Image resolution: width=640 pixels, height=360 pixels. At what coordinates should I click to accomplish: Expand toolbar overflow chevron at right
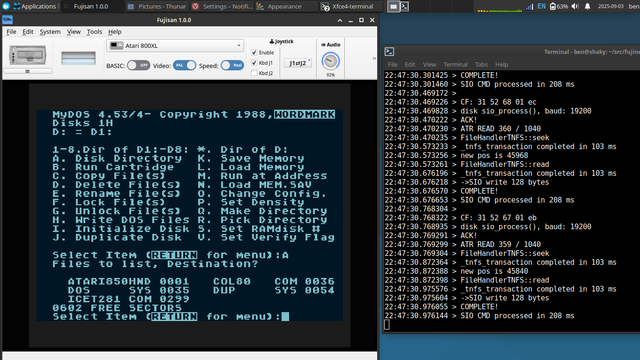click(x=374, y=58)
